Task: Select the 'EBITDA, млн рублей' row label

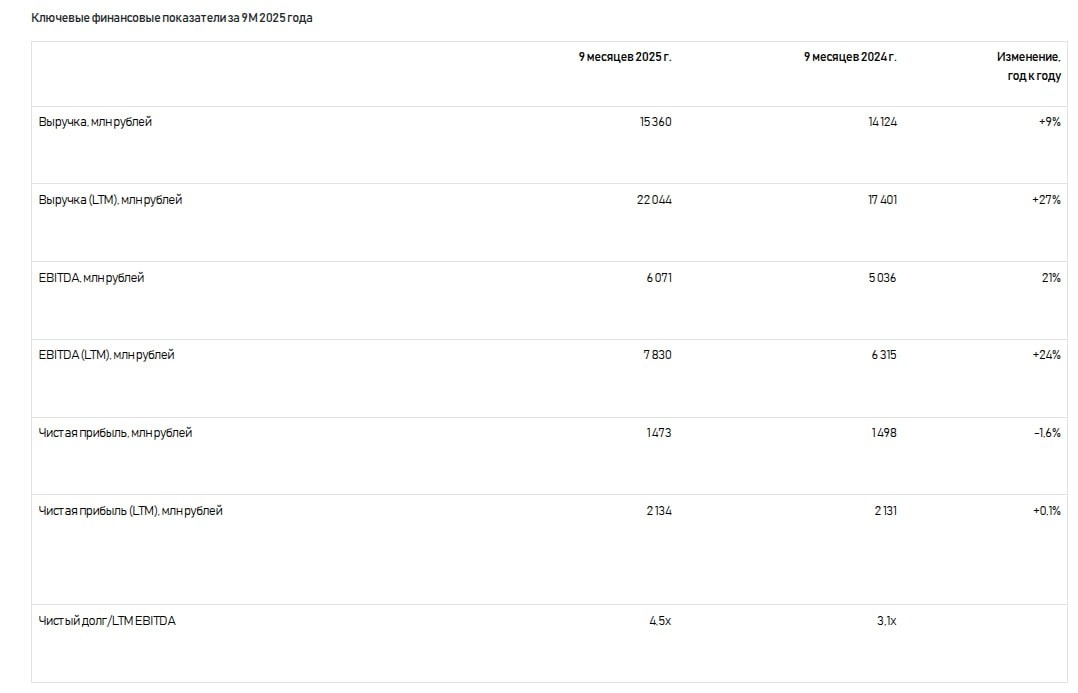Action: (x=91, y=278)
